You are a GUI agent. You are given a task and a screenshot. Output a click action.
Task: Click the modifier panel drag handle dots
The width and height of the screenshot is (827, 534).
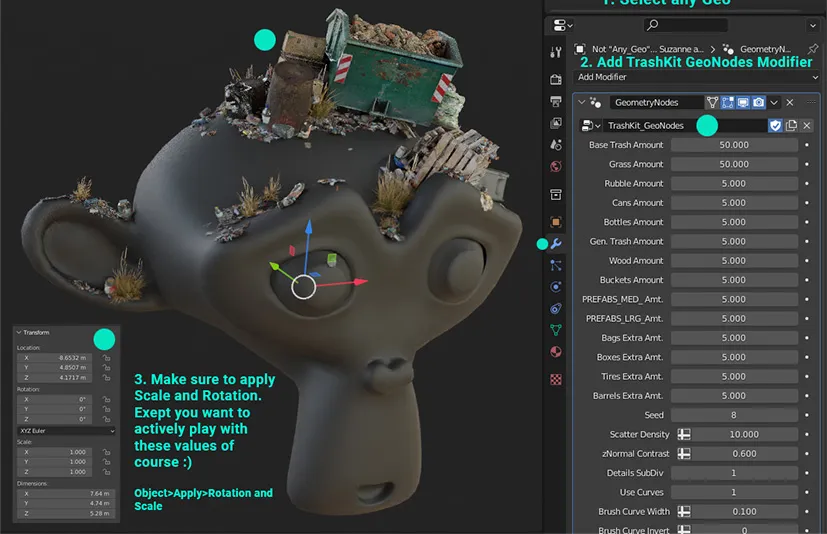[x=811, y=102]
